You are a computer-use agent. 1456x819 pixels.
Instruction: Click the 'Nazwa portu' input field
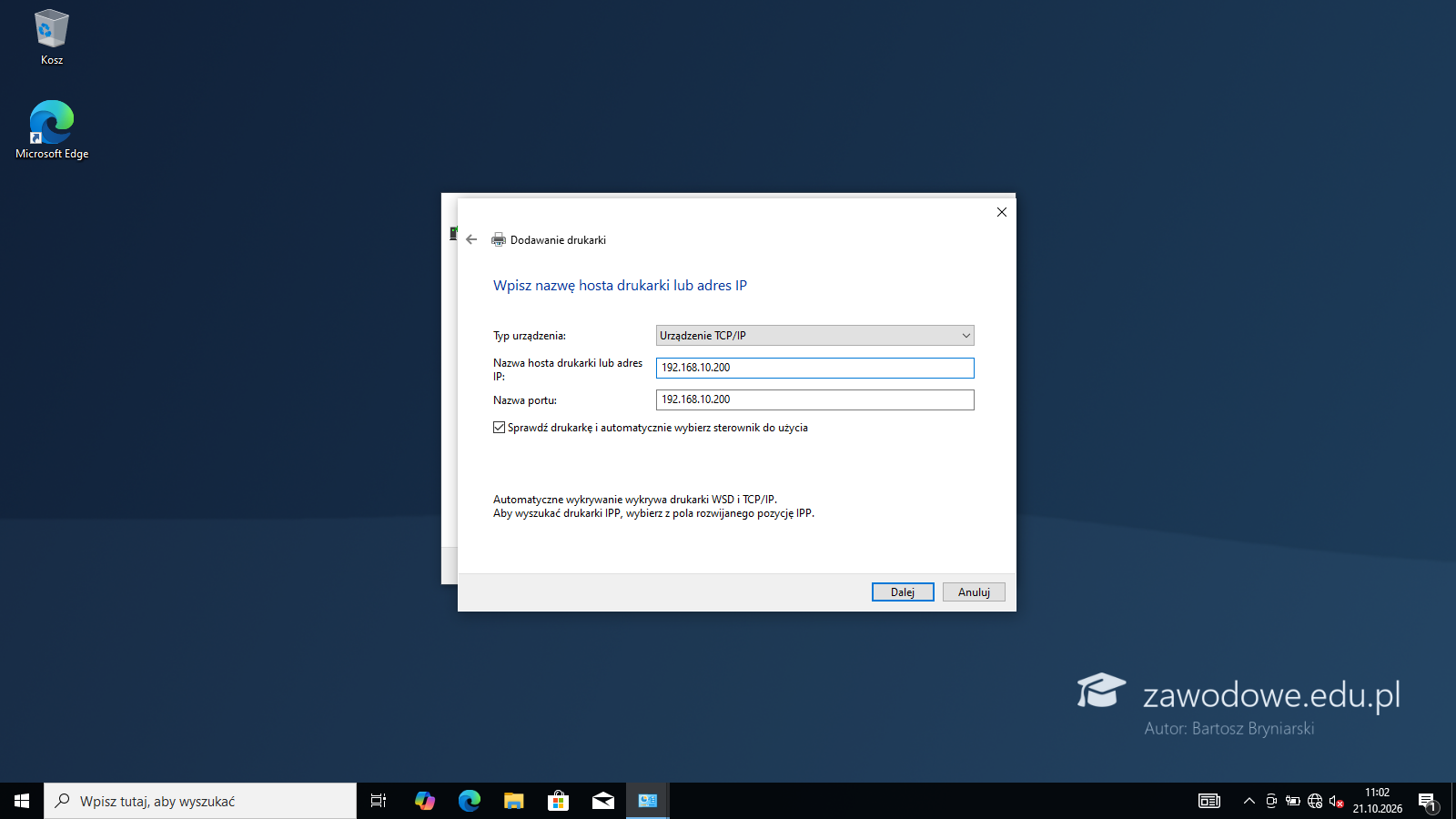815,399
